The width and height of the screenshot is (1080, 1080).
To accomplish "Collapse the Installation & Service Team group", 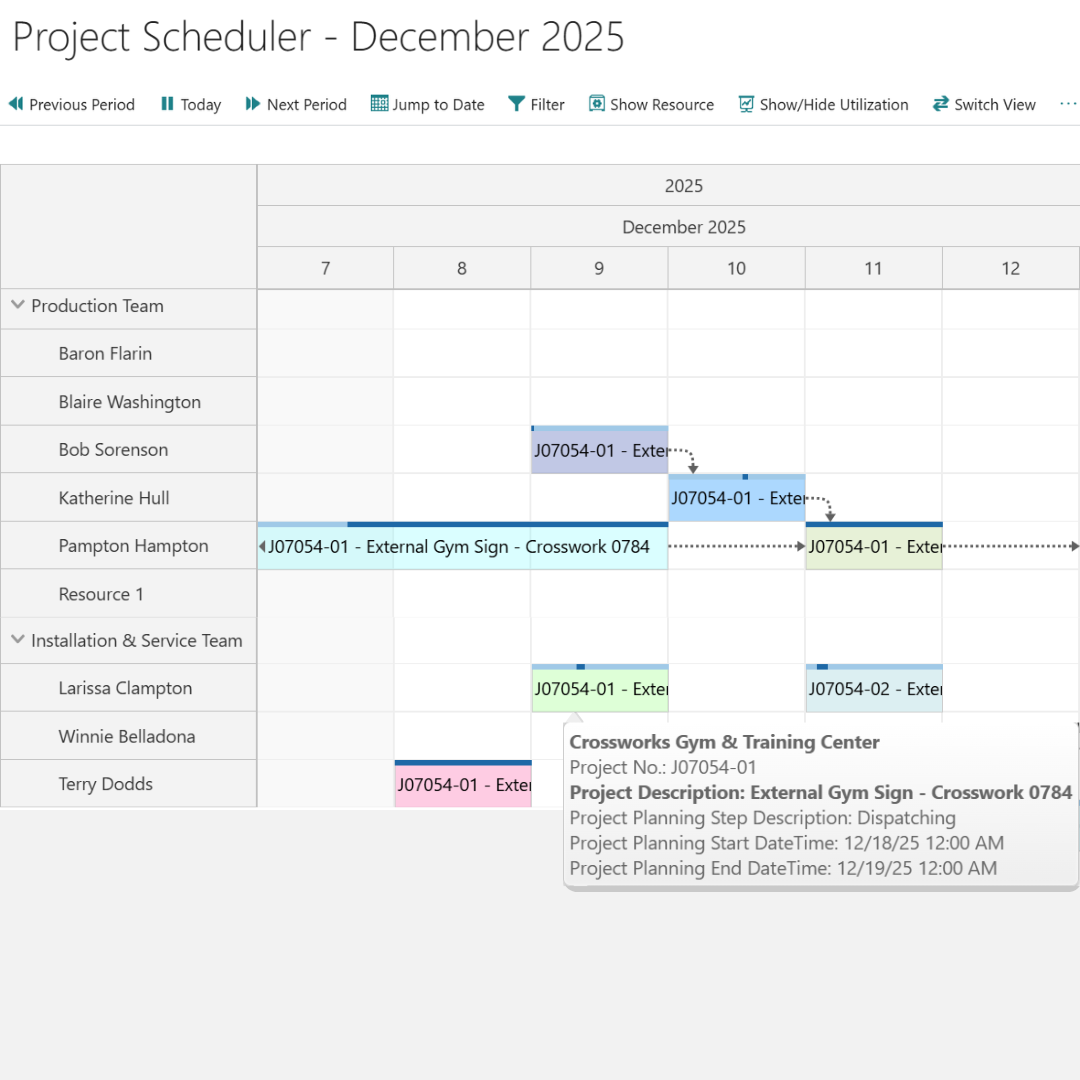I will tap(17, 641).
